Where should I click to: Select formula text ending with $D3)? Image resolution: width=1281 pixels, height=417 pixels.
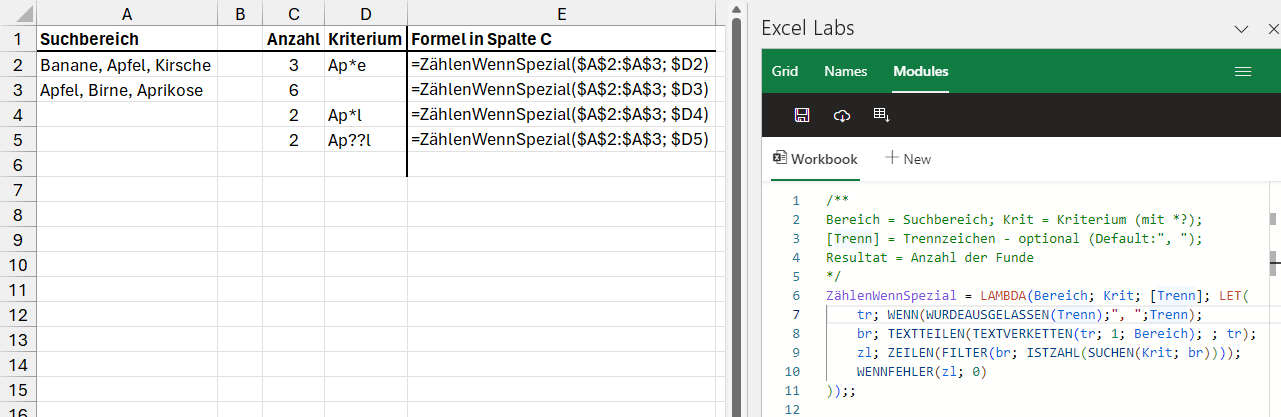pos(560,90)
